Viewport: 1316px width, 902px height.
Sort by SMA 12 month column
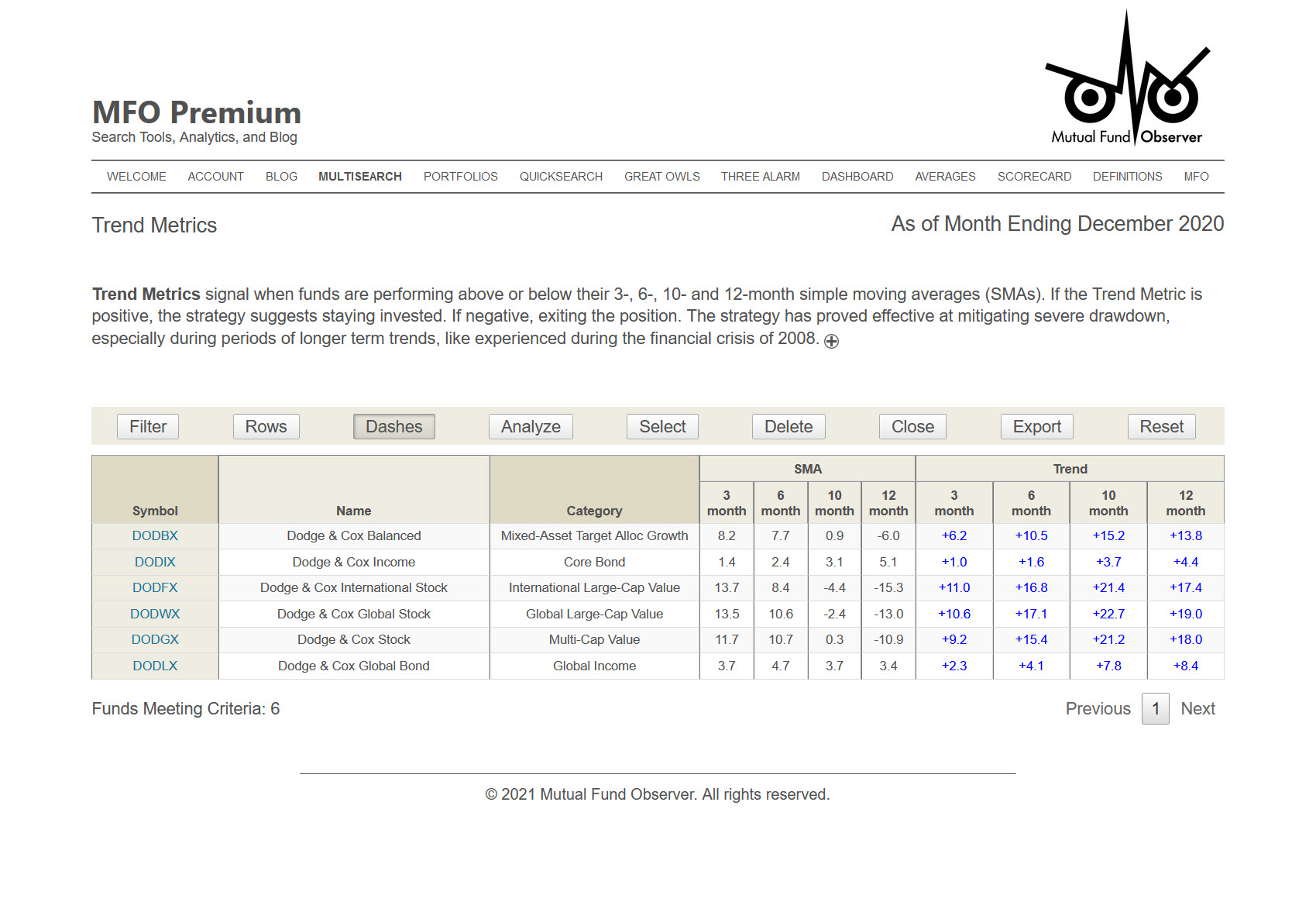[x=888, y=504]
